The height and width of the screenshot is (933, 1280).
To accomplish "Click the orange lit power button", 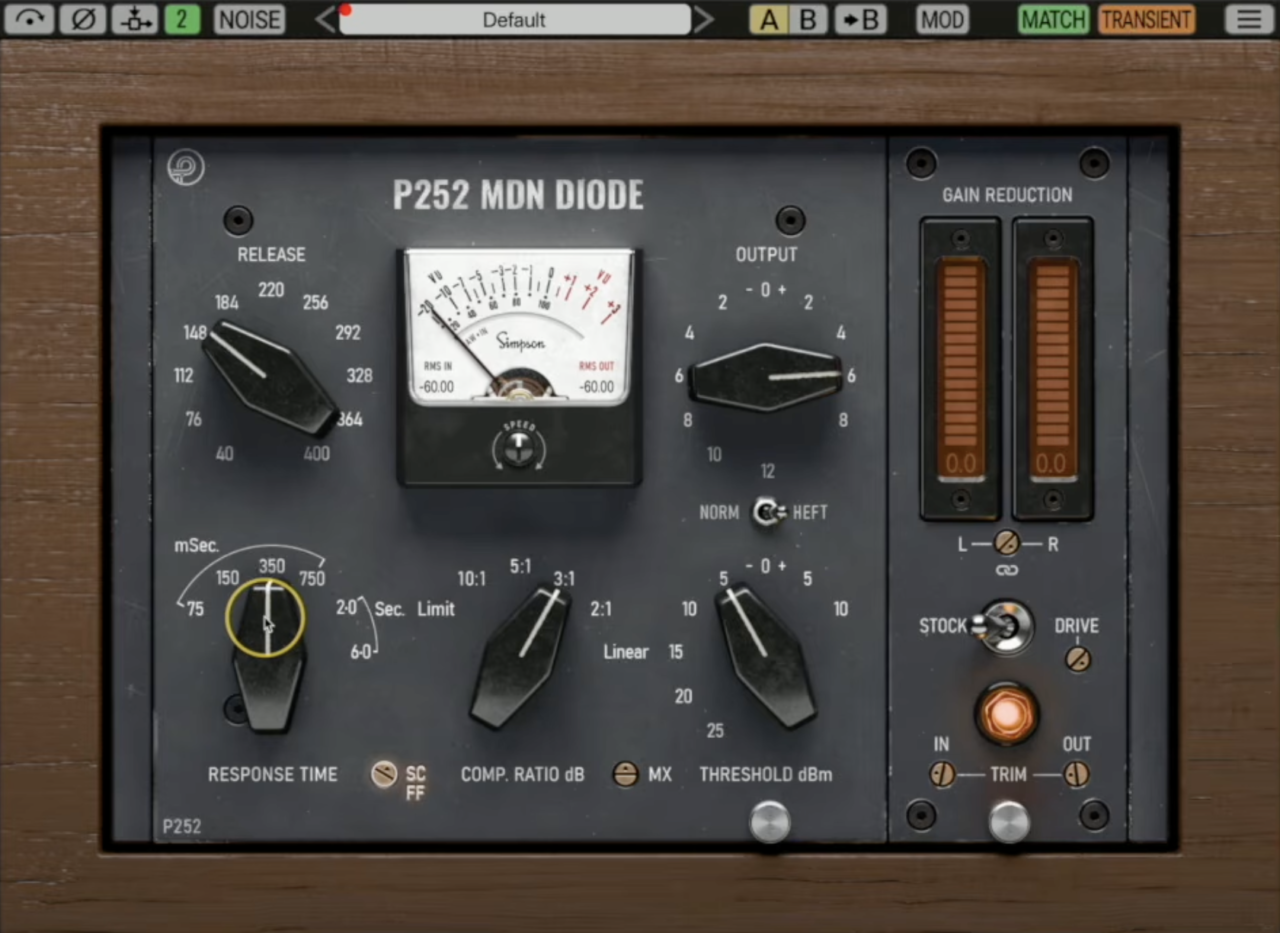I will click(x=1007, y=714).
